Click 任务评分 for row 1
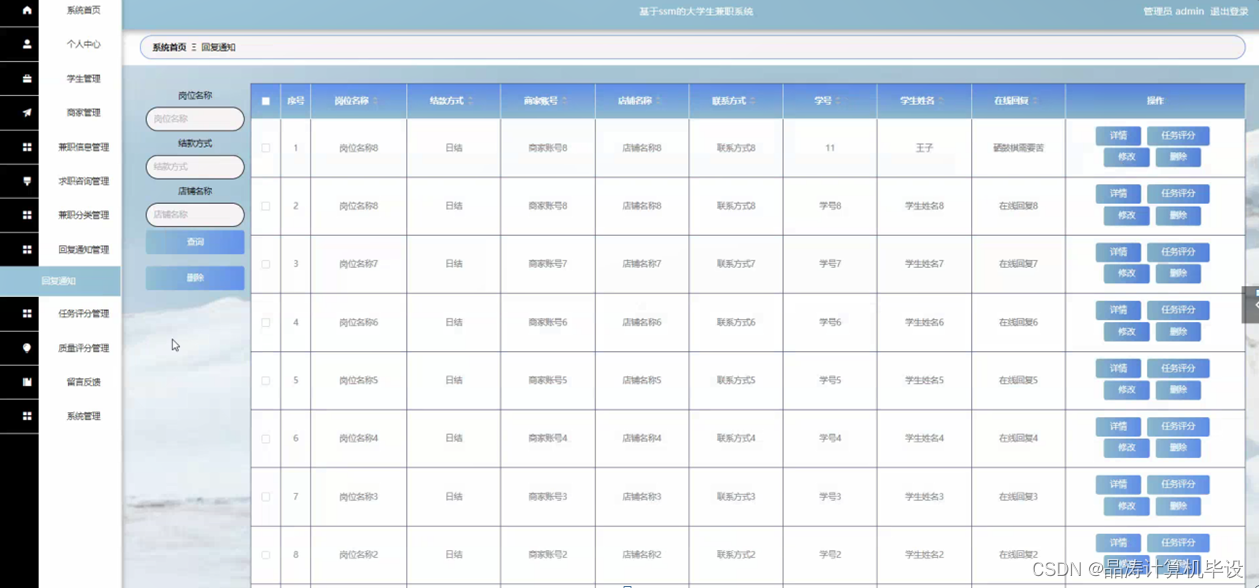The width and height of the screenshot is (1259, 588). pyautogui.click(x=1178, y=136)
